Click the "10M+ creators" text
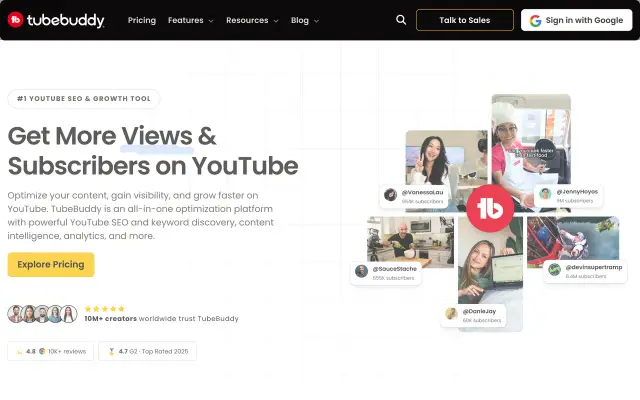This screenshot has height=400, width=640. [111, 318]
